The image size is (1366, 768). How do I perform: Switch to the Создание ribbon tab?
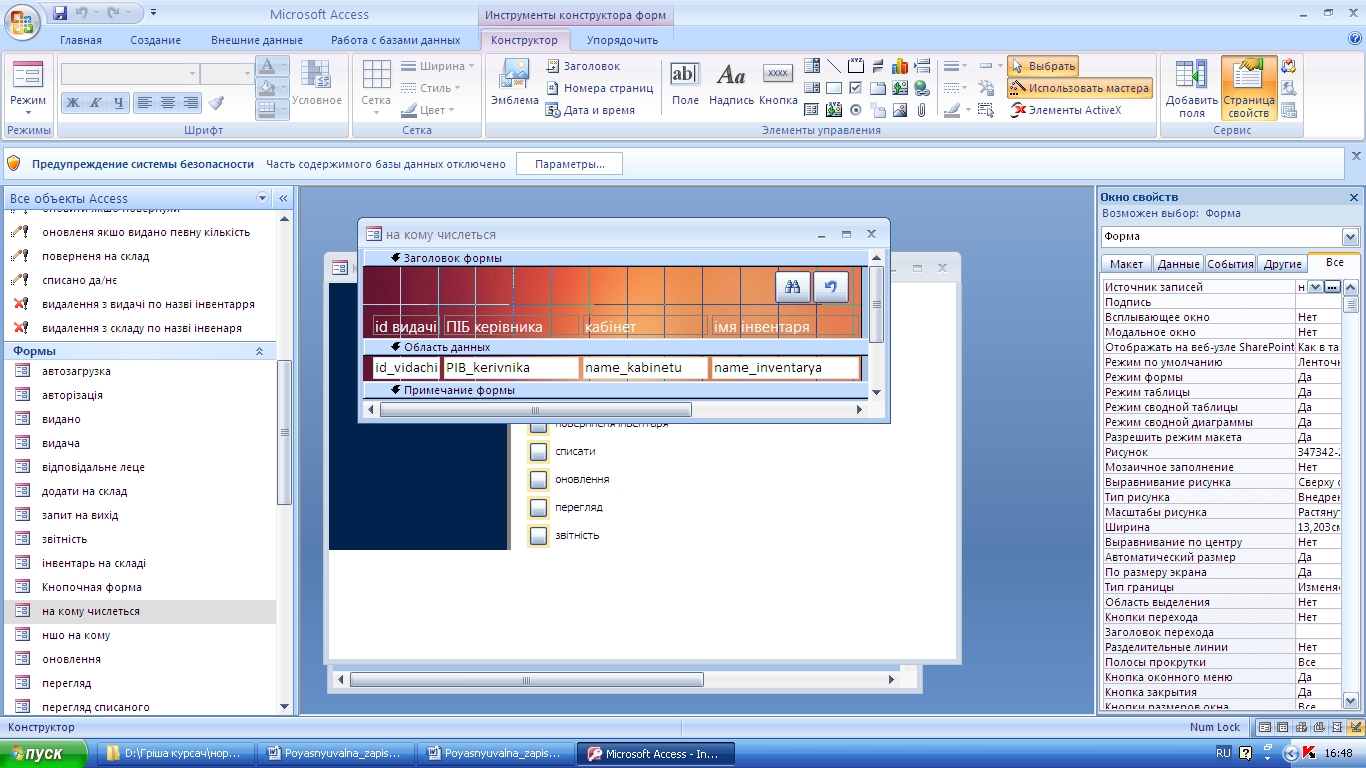(155, 40)
